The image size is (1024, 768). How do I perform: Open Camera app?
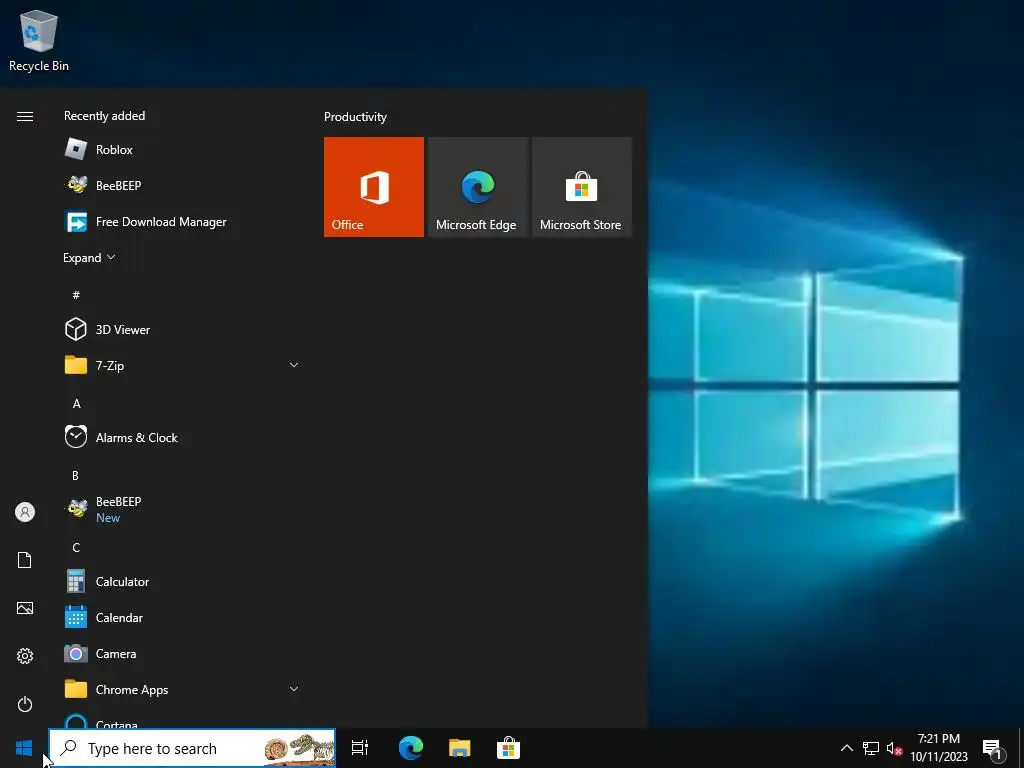pos(182,653)
